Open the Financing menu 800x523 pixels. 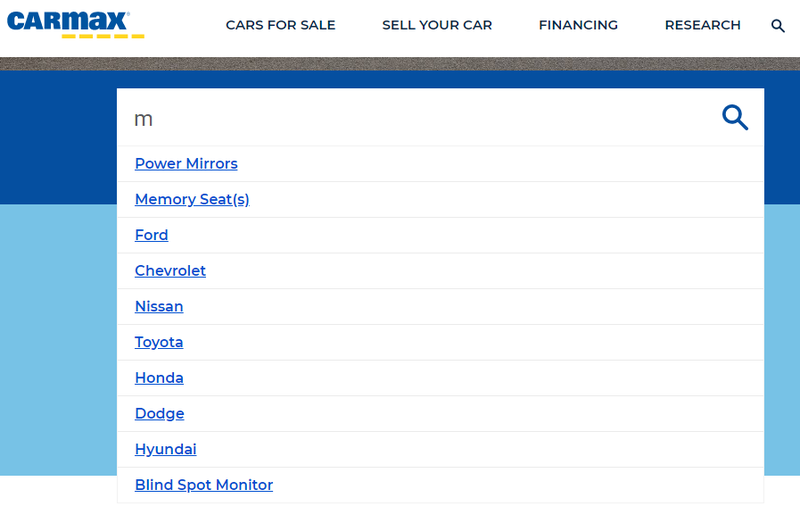578,25
